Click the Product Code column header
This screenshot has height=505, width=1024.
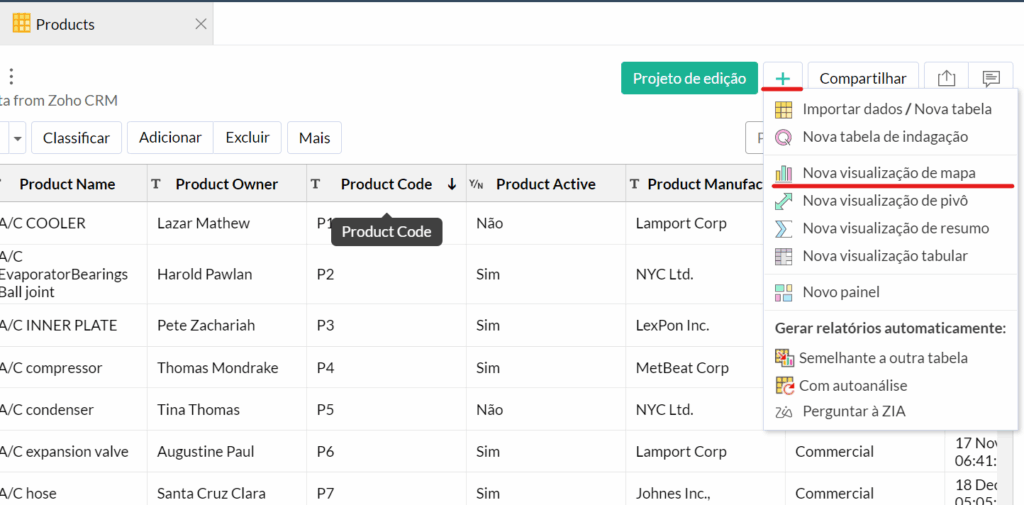tap(386, 184)
